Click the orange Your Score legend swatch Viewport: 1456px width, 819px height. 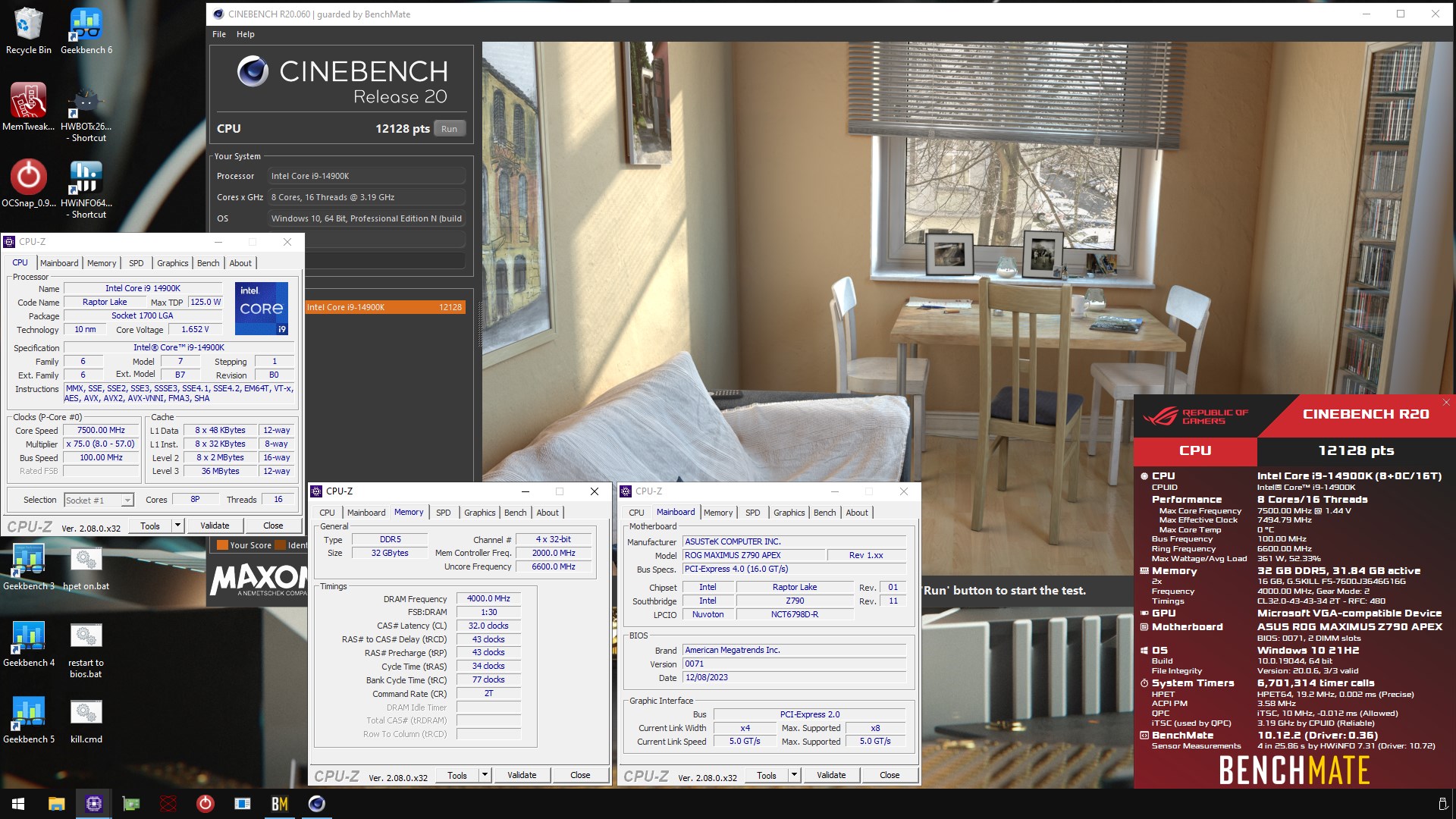tap(222, 545)
